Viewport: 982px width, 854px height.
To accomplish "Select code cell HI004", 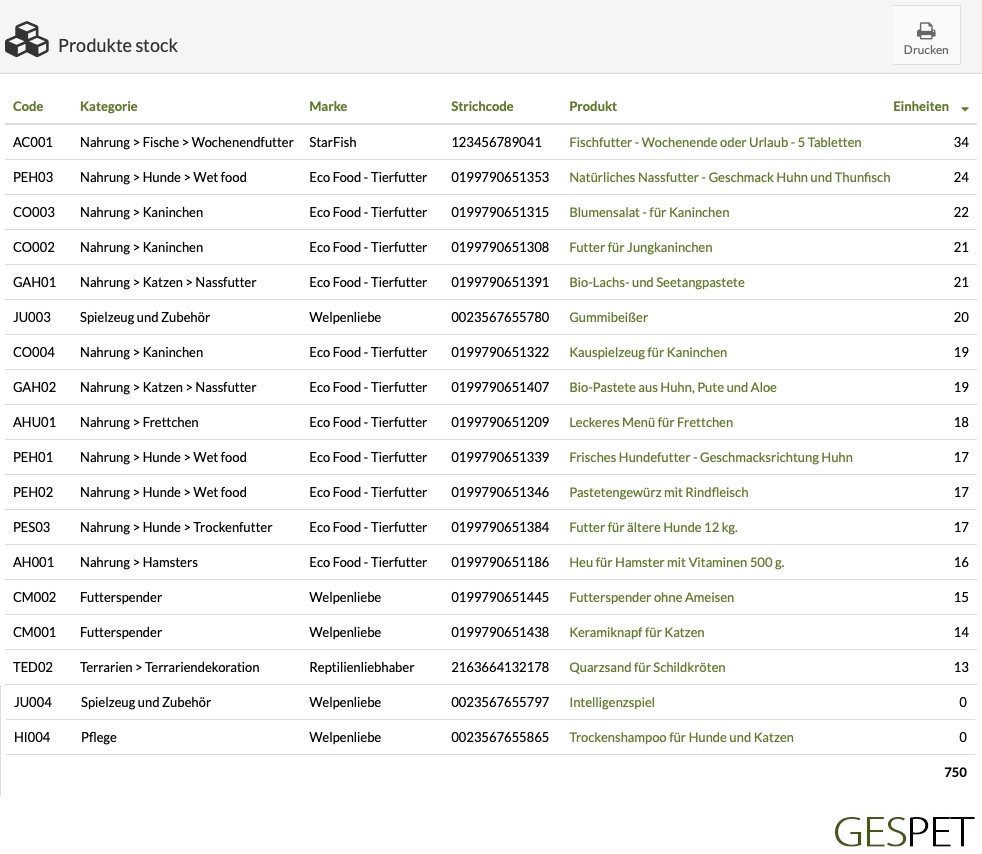I will pos(32,738).
